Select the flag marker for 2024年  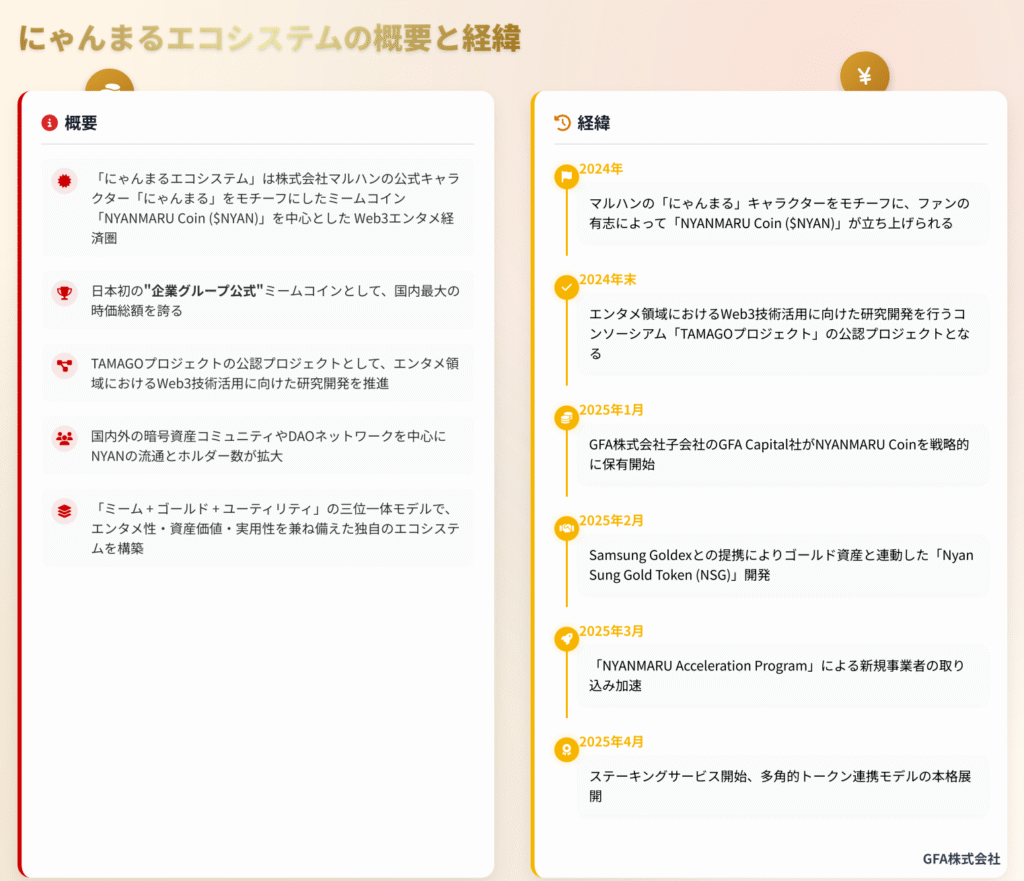tap(566, 178)
